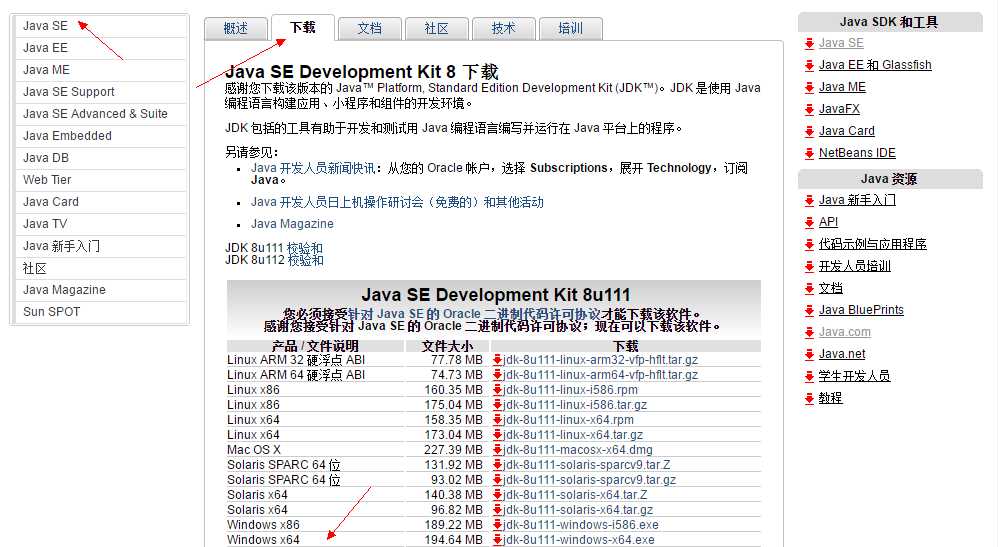The height and width of the screenshot is (547, 998).
Task: Open Java TV sidebar item
Action: coord(101,224)
